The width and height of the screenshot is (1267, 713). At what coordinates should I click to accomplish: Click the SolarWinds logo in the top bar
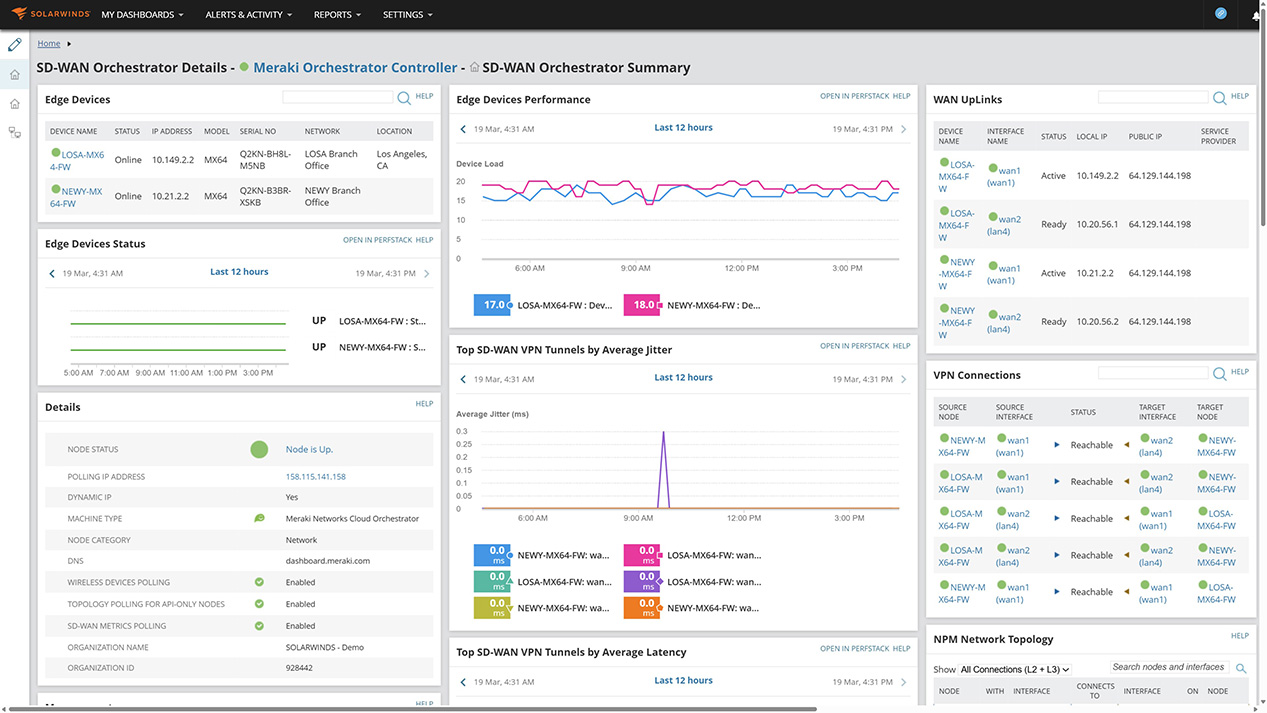(48, 14)
